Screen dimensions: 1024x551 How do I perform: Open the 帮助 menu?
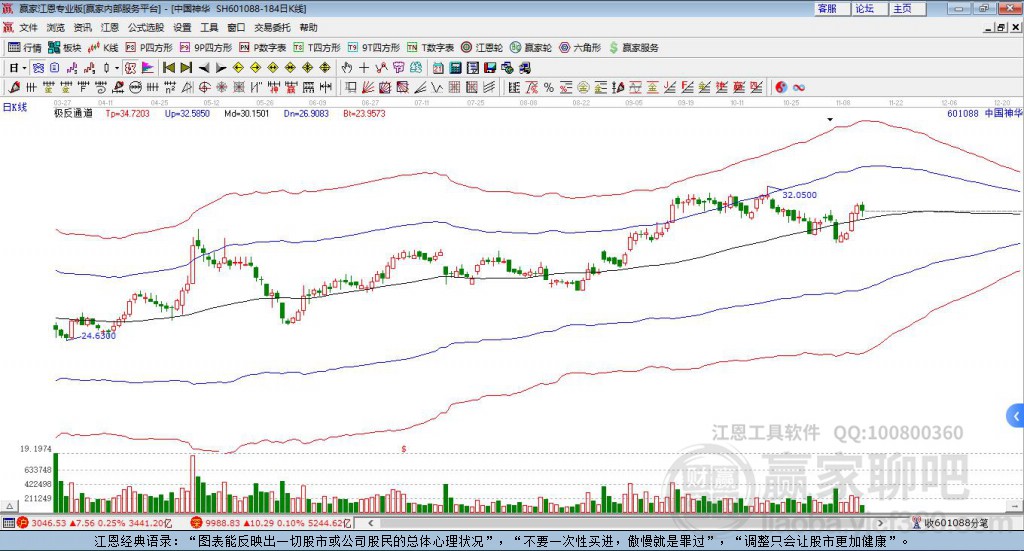point(308,27)
